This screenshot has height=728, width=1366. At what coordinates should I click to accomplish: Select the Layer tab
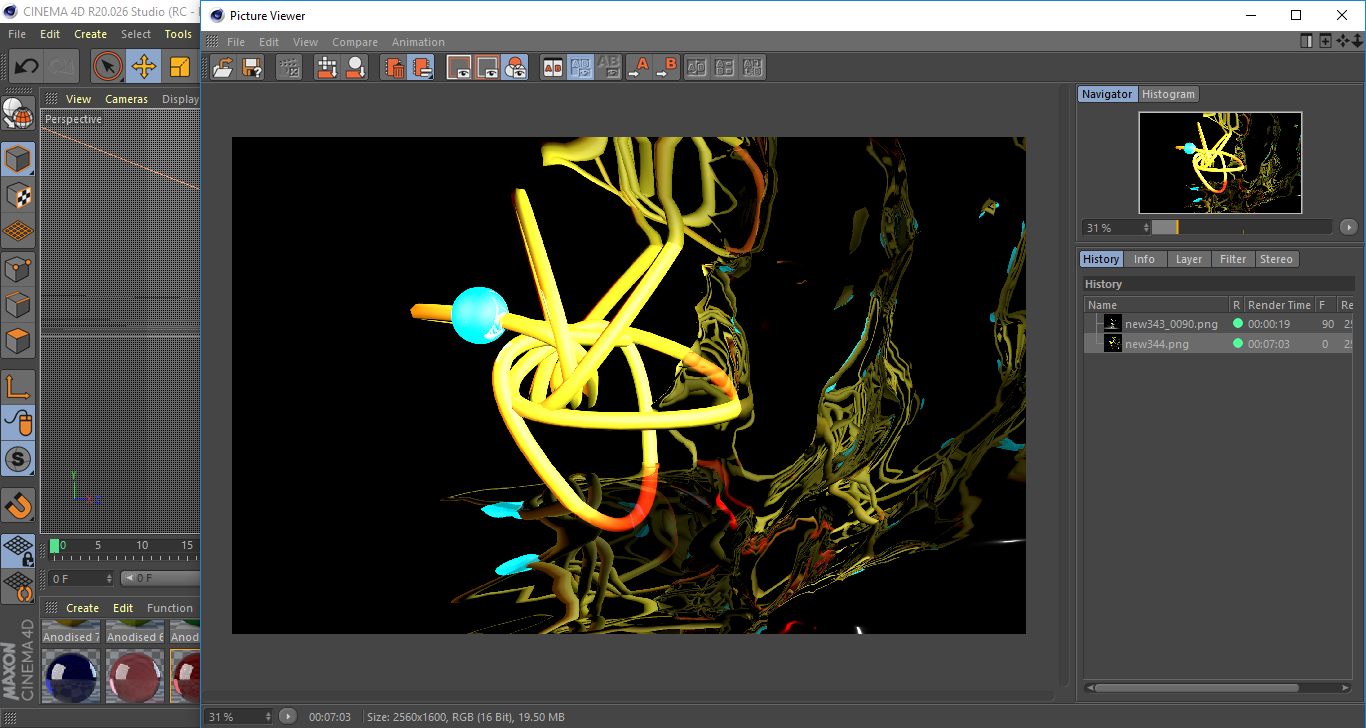[x=1189, y=259]
